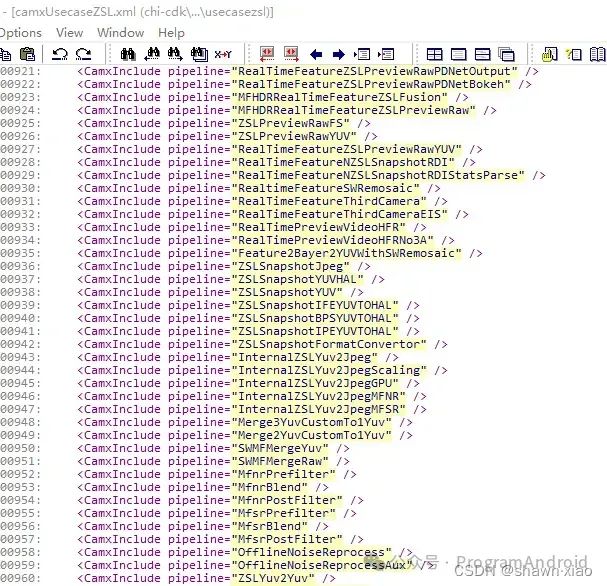Click pipeline name MfnrBlend
The width and height of the screenshot is (607, 586).
pyautogui.click(x=269, y=487)
